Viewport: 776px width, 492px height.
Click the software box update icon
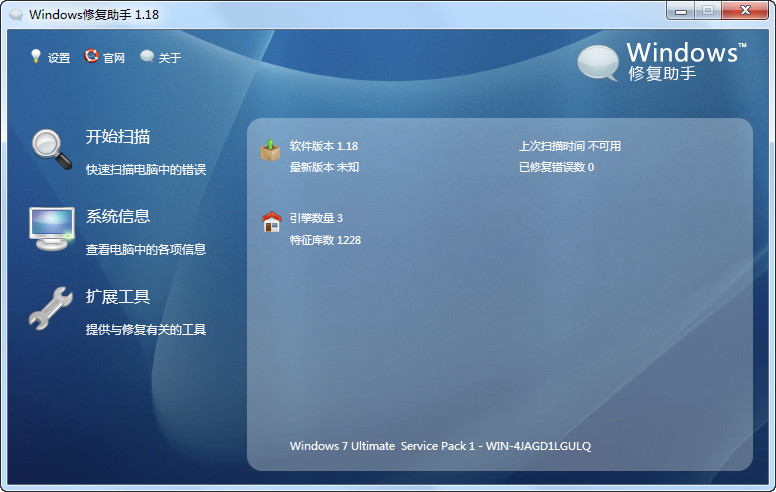[270, 150]
